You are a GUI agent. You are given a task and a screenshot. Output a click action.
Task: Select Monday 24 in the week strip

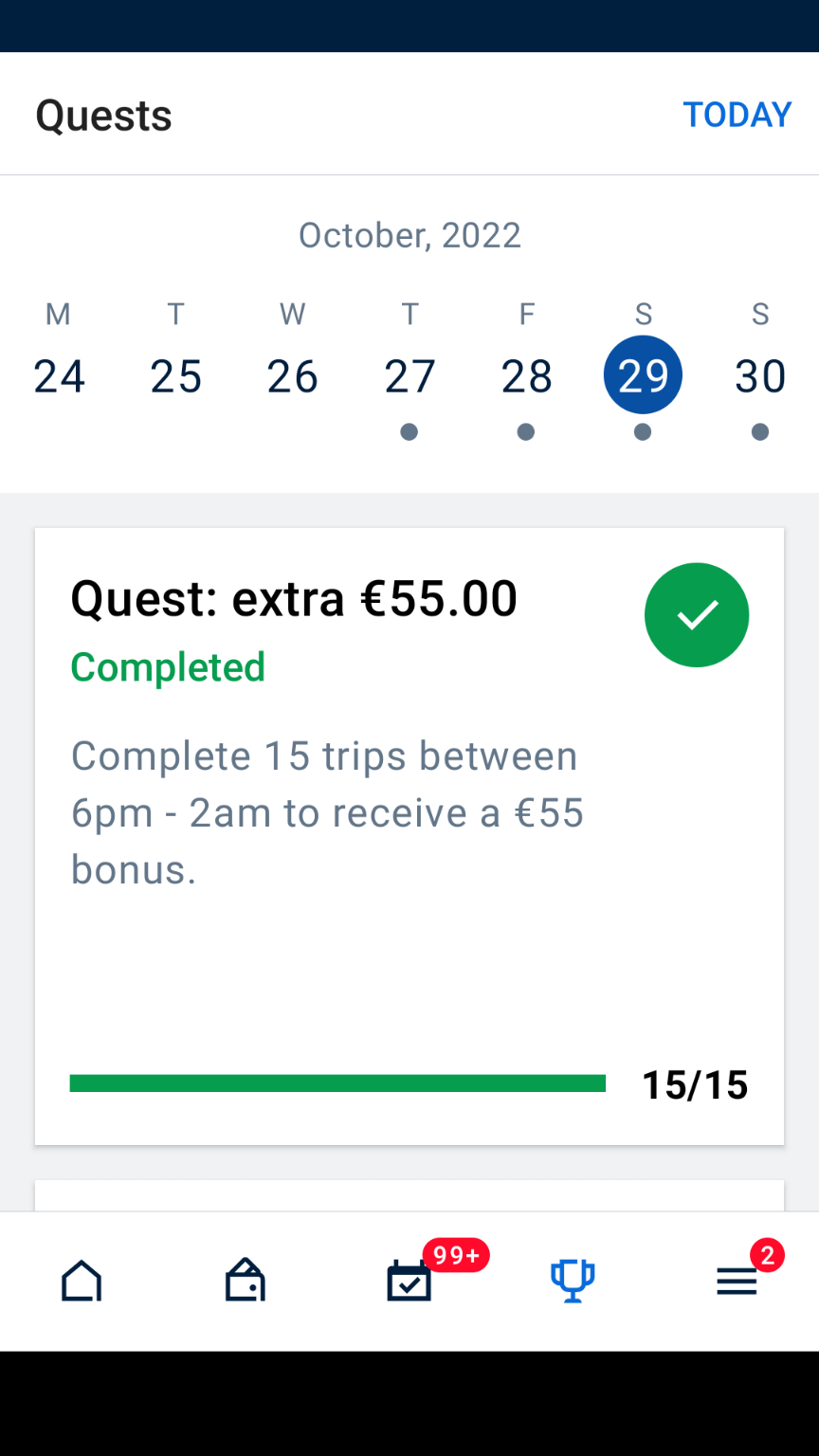(x=59, y=376)
